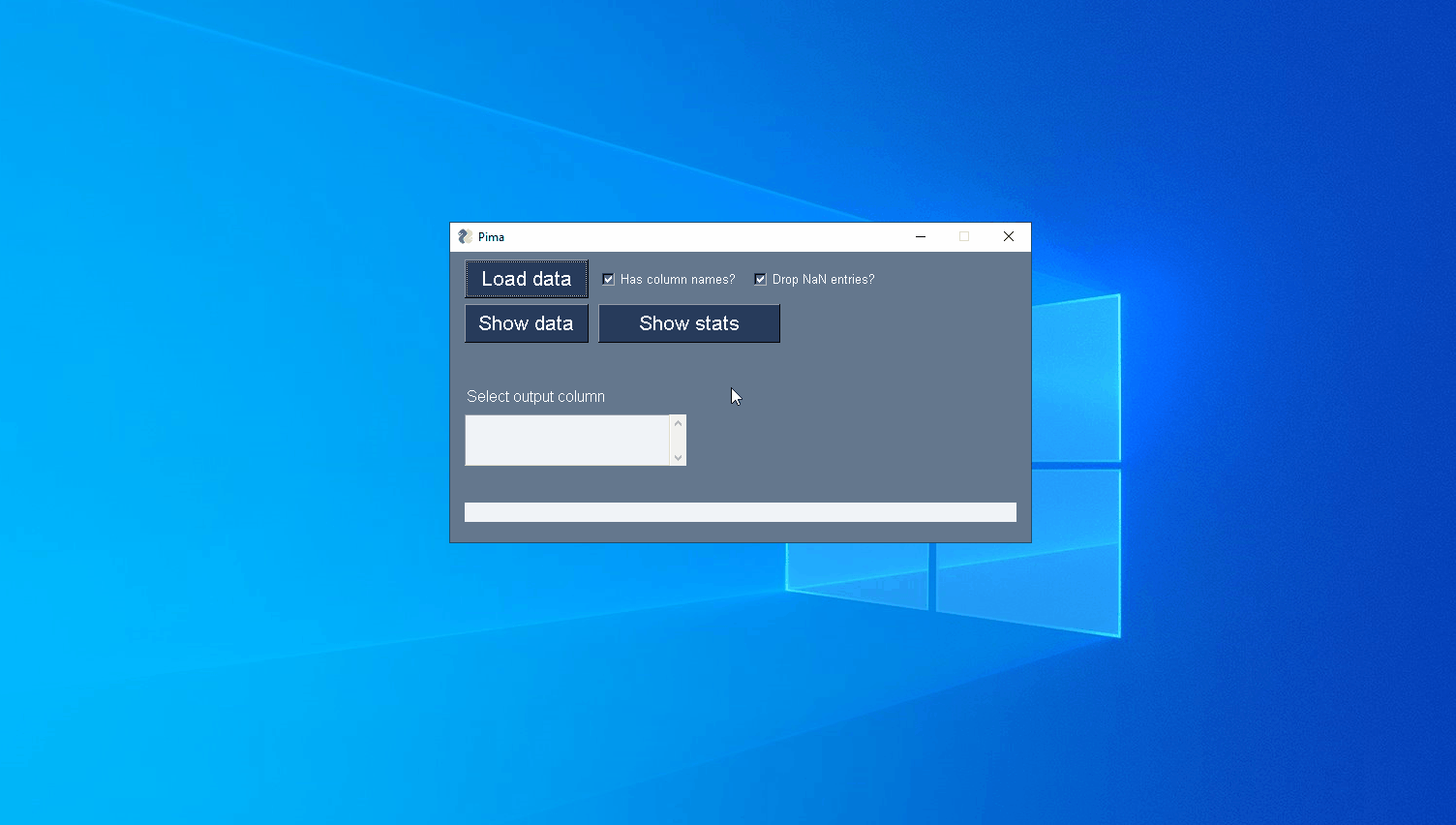
Task: Click the Select output column label
Action: click(535, 396)
